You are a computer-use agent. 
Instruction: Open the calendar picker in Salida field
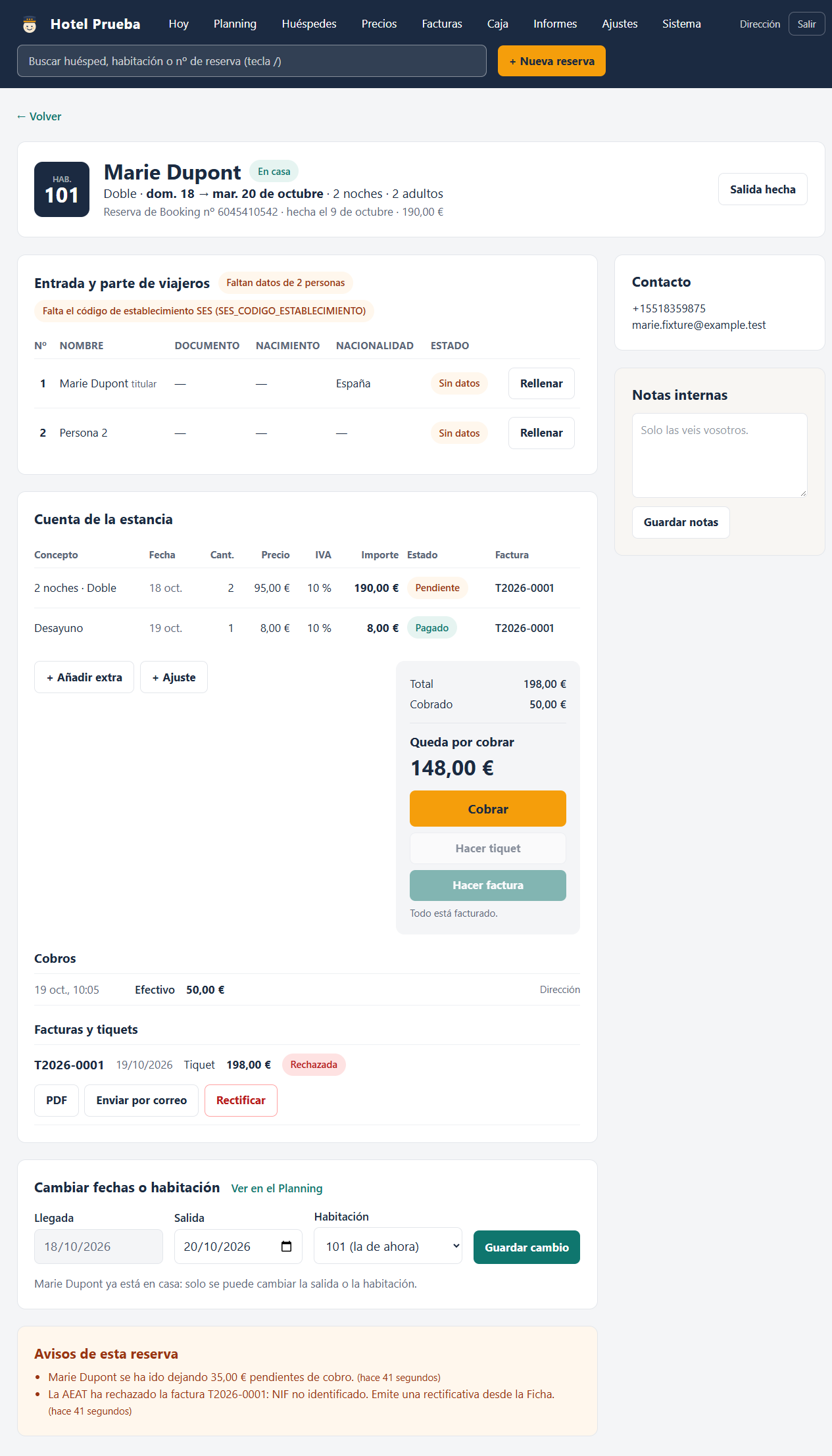(x=286, y=1246)
